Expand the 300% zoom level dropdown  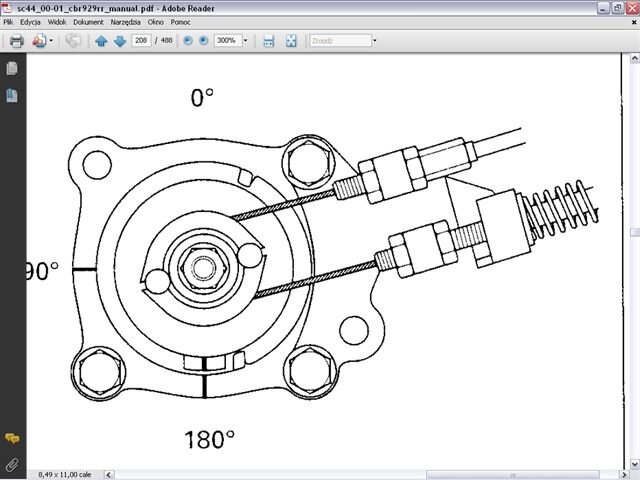point(245,41)
